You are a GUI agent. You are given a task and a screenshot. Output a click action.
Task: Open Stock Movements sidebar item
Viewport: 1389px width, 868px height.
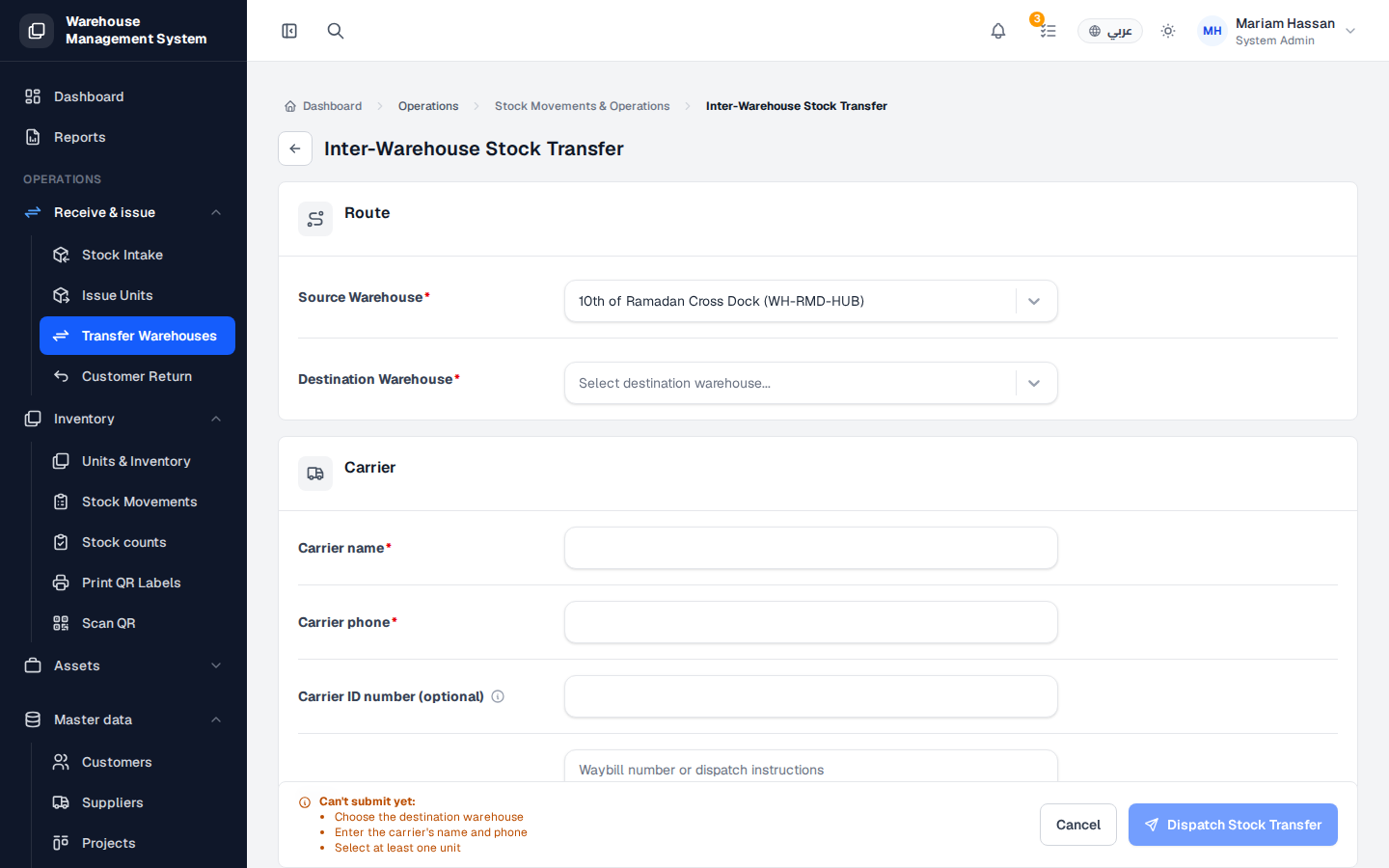tap(137, 502)
